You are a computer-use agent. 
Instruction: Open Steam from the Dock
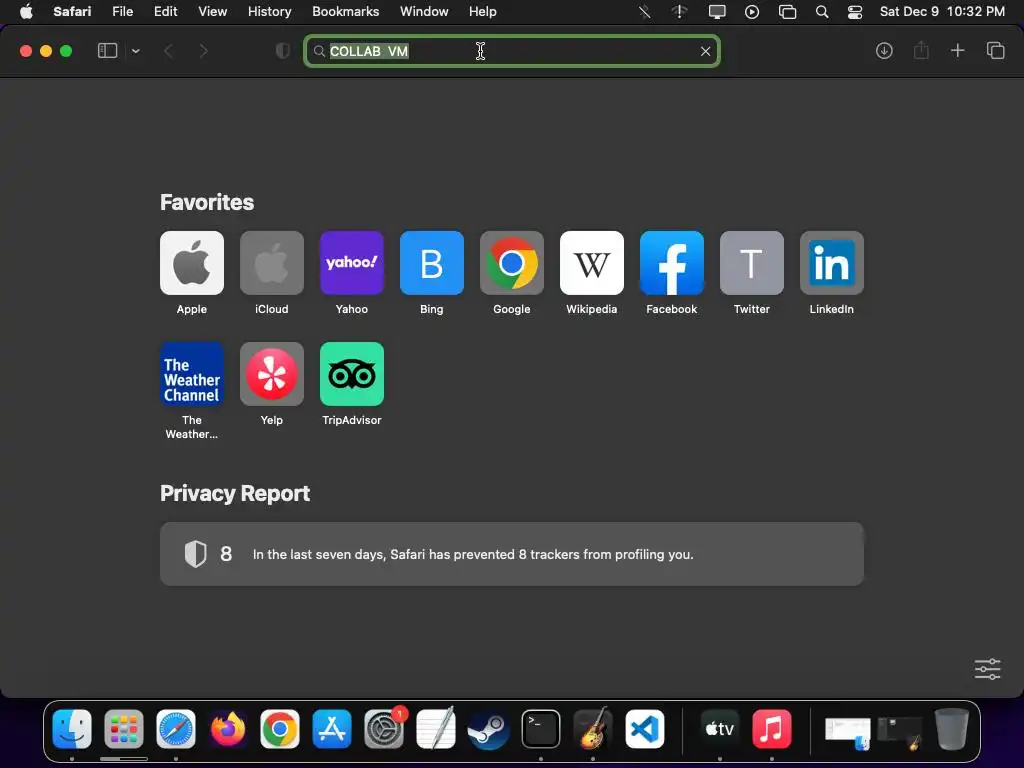coord(488,728)
